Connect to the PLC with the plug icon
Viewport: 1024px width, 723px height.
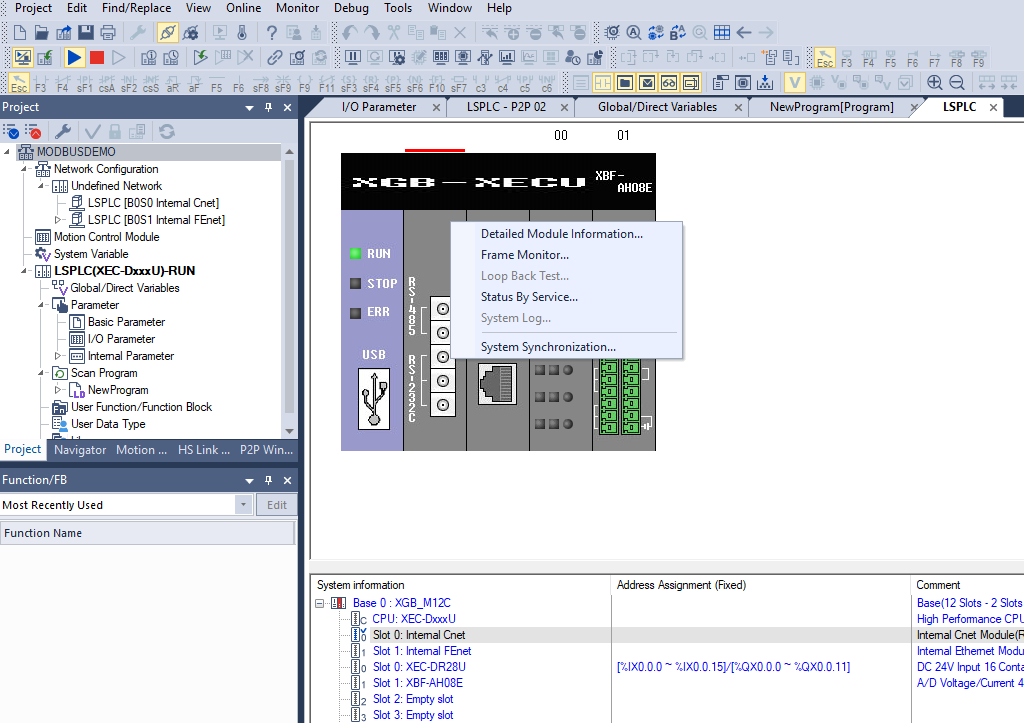(x=168, y=31)
